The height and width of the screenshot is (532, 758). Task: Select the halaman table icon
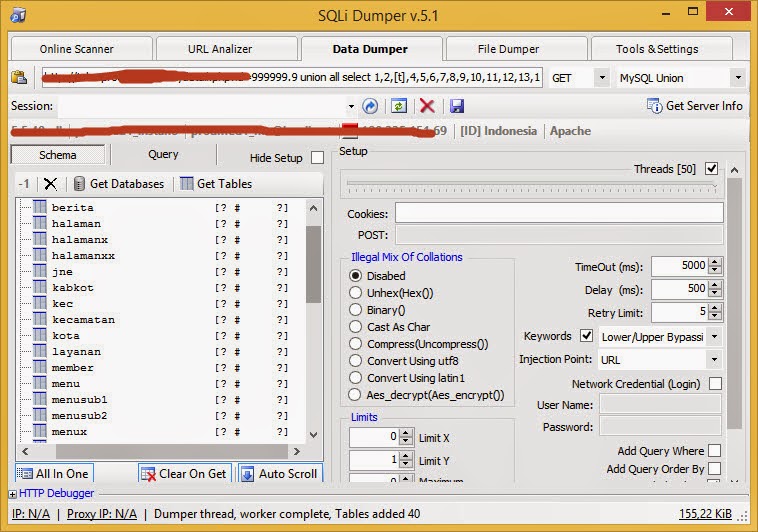(40, 223)
